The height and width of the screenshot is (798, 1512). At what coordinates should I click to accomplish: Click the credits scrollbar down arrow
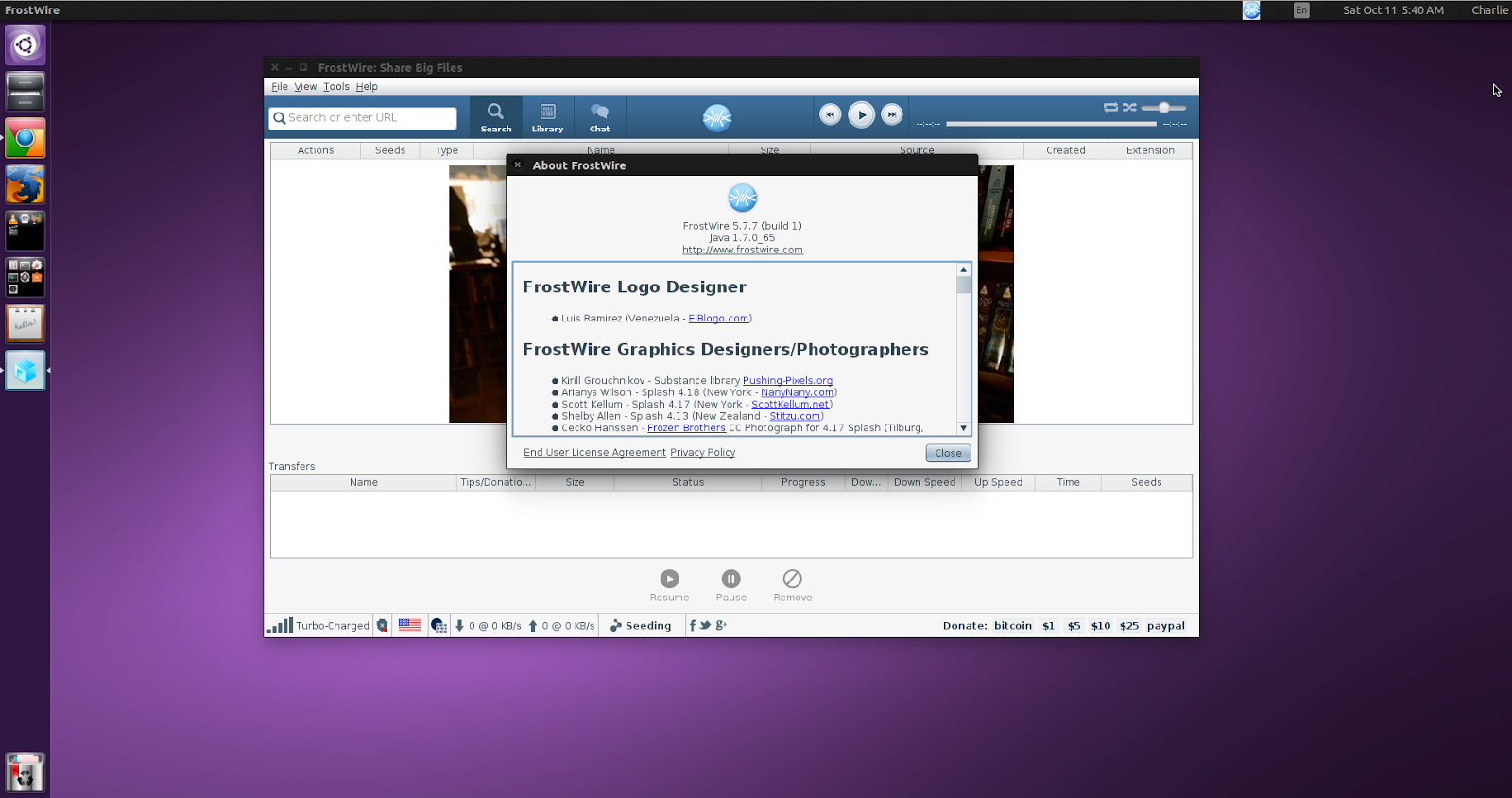(x=963, y=428)
